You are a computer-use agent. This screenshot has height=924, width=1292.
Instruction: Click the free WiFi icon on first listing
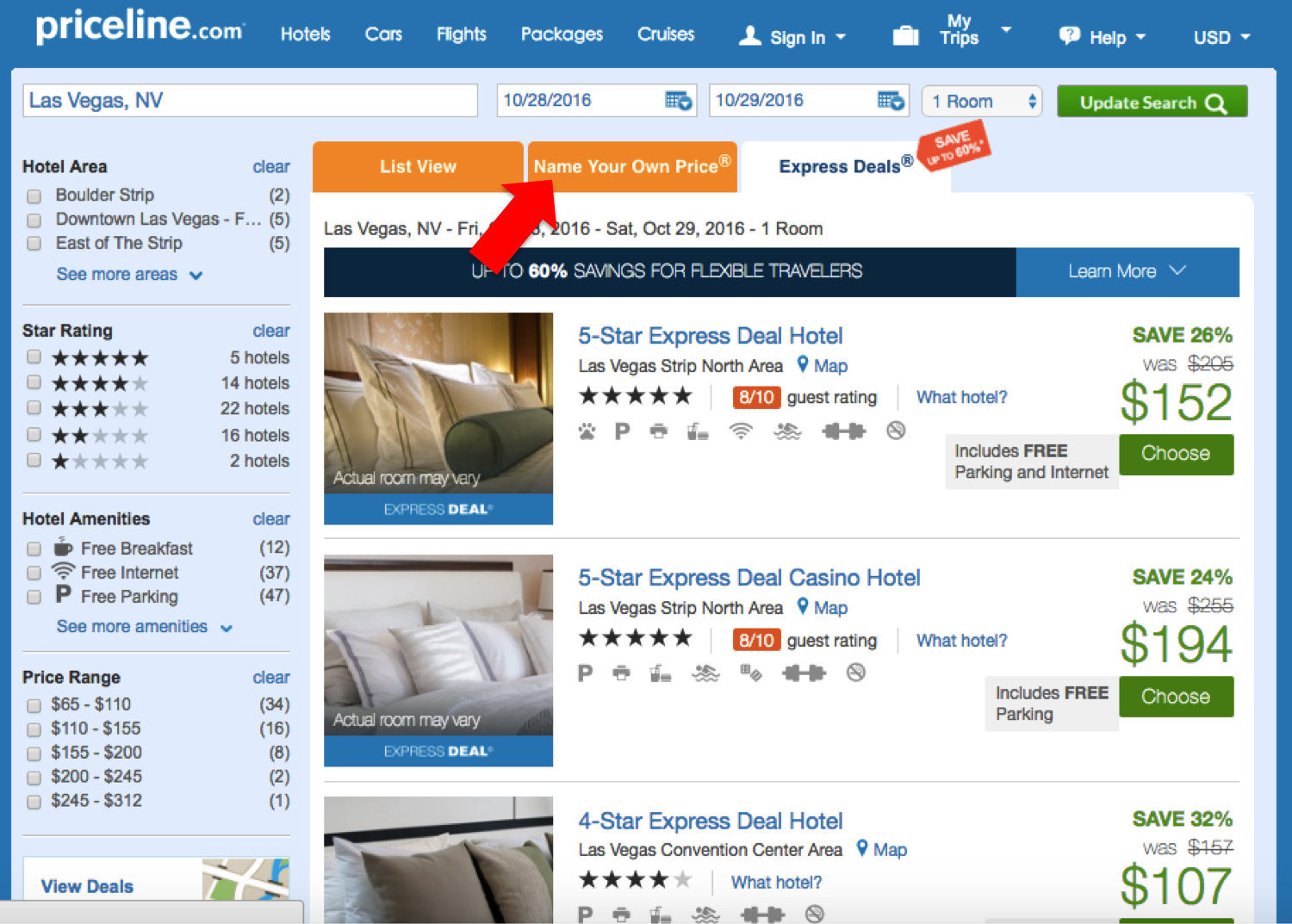(739, 431)
